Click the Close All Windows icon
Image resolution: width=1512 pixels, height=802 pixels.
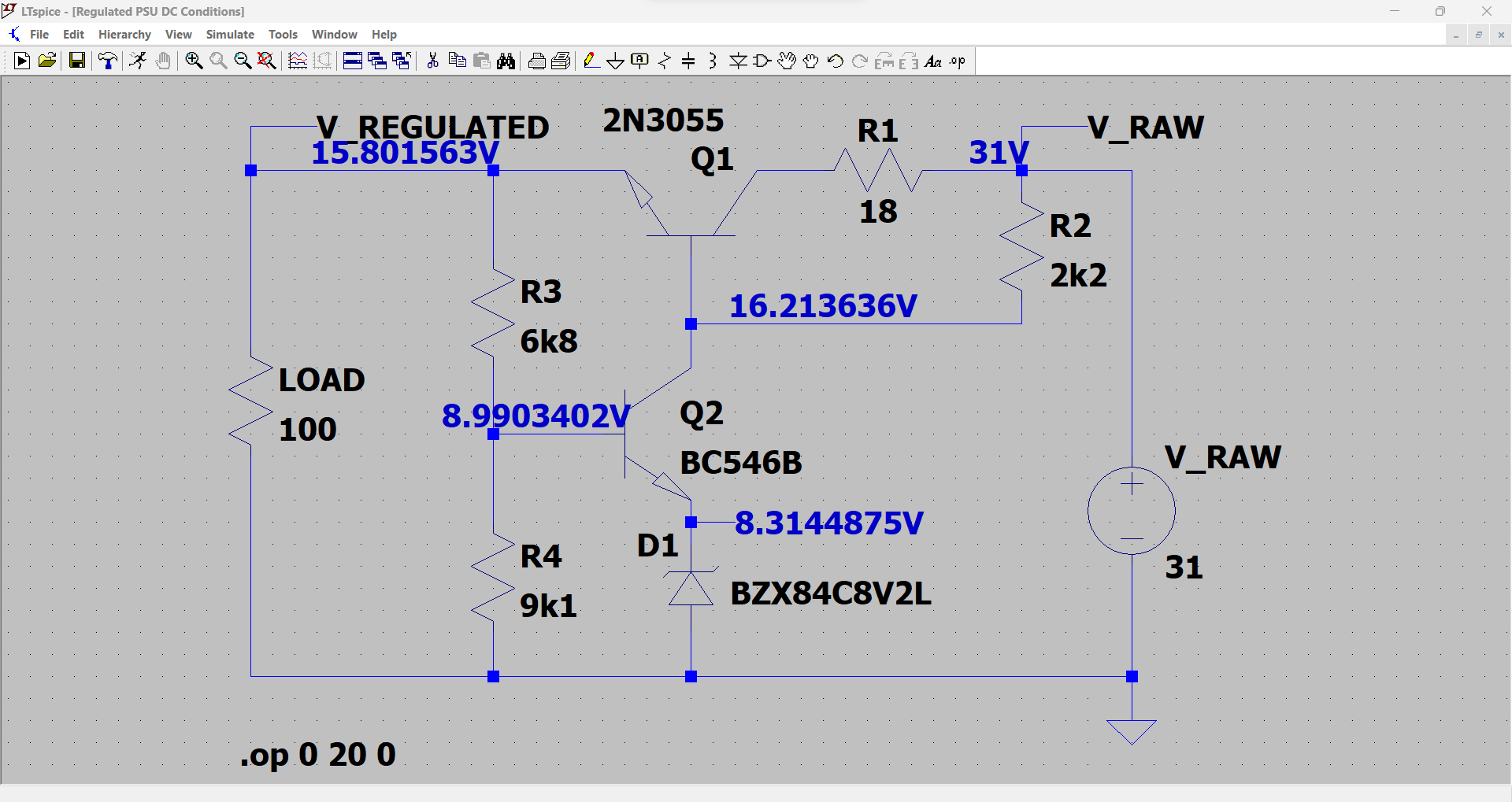click(402, 61)
